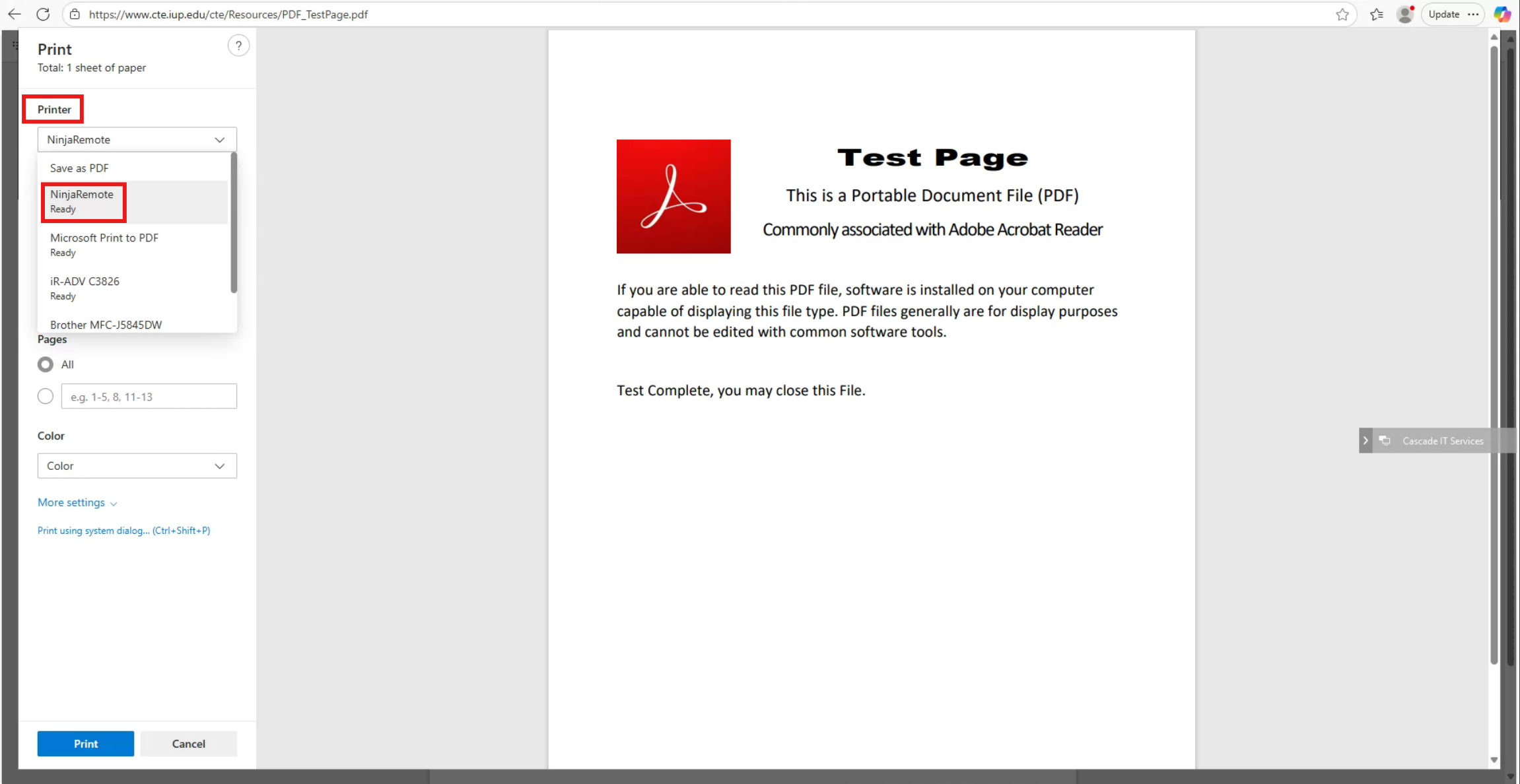The height and width of the screenshot is (784, 1520).
Task: Click the blue Print button
Action: (x=85, y=744)
